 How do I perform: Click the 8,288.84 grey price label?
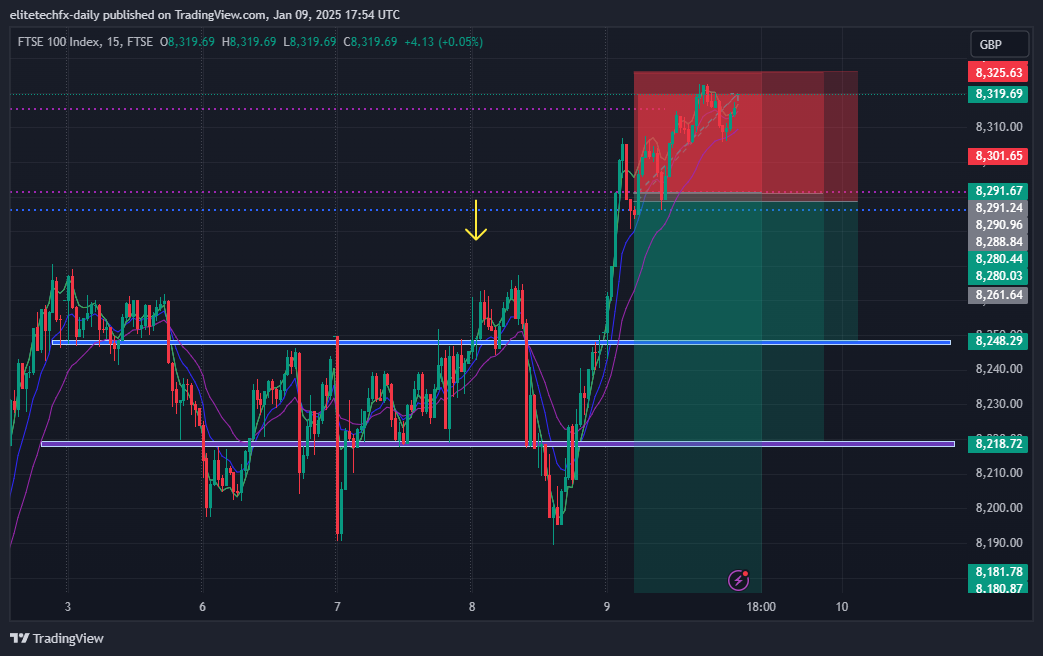(998, 242)
